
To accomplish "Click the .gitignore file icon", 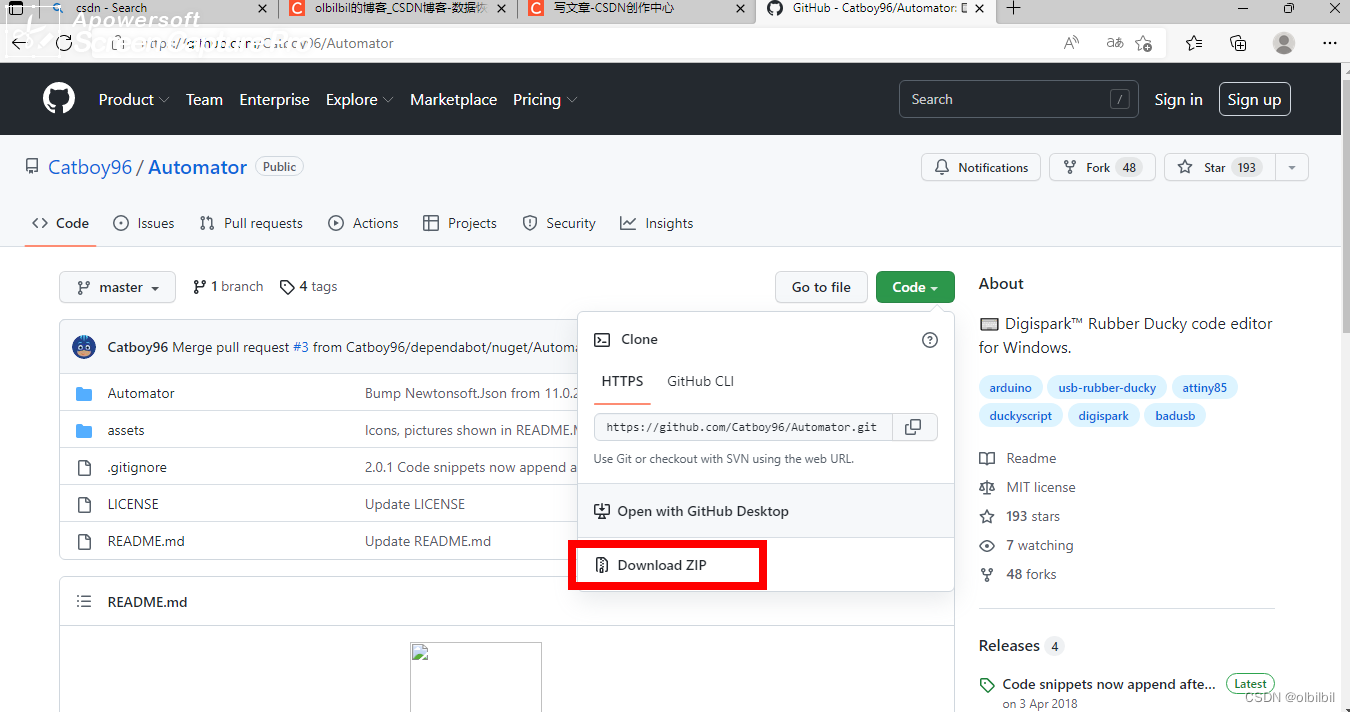I will 85,467.
